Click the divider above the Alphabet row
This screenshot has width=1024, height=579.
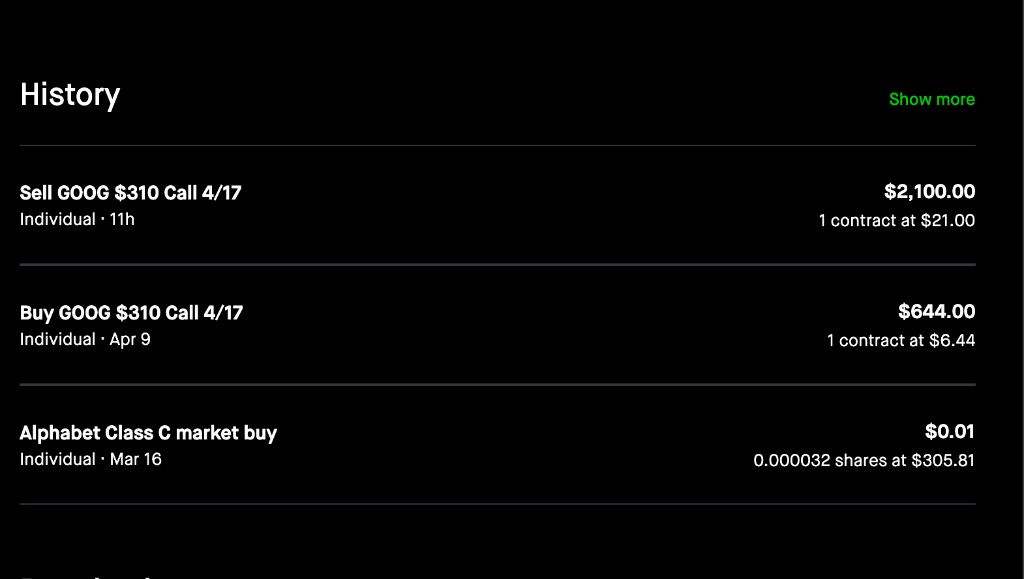pyautogui.click(x=498, y=386)
